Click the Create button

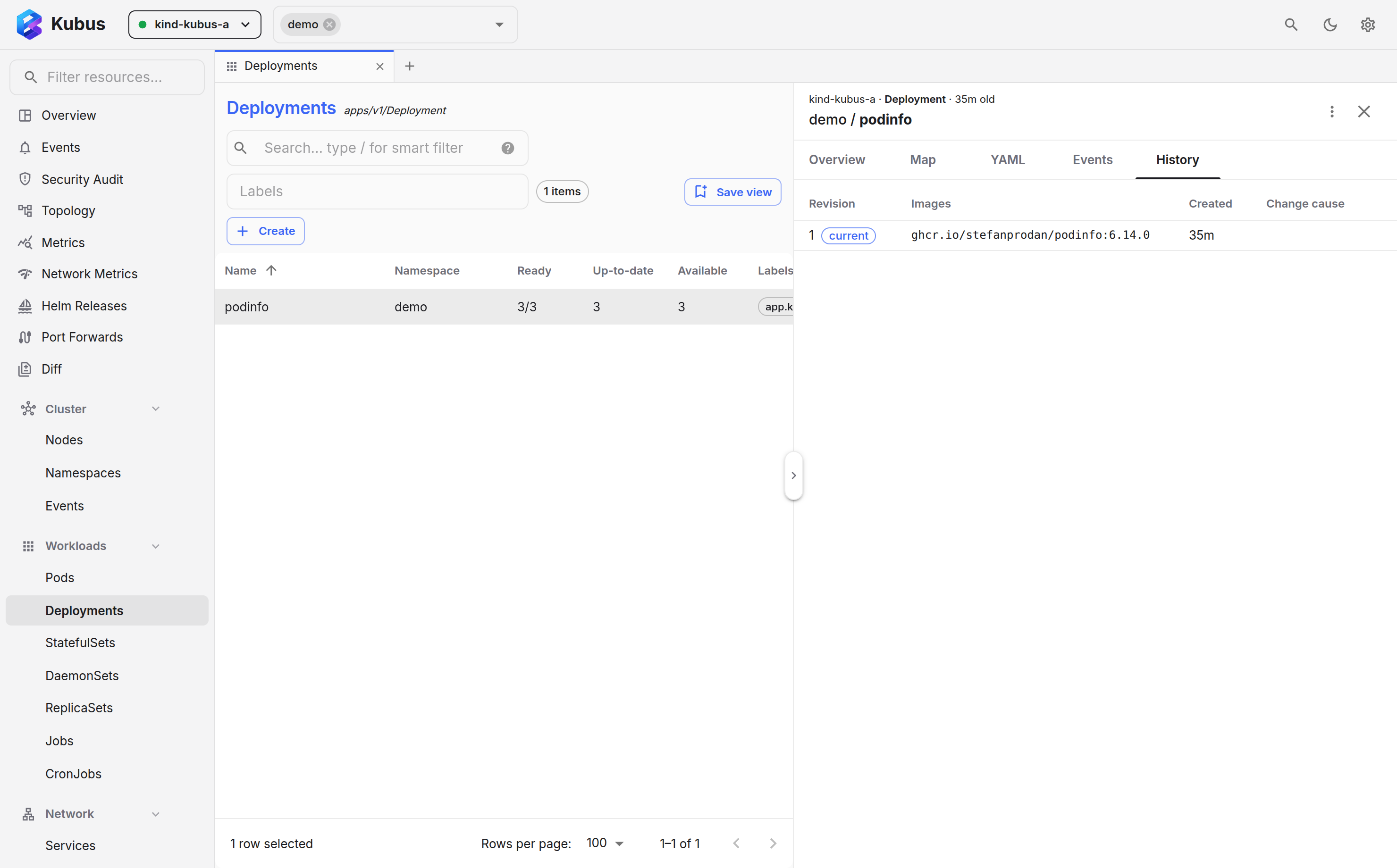[265, 231]
